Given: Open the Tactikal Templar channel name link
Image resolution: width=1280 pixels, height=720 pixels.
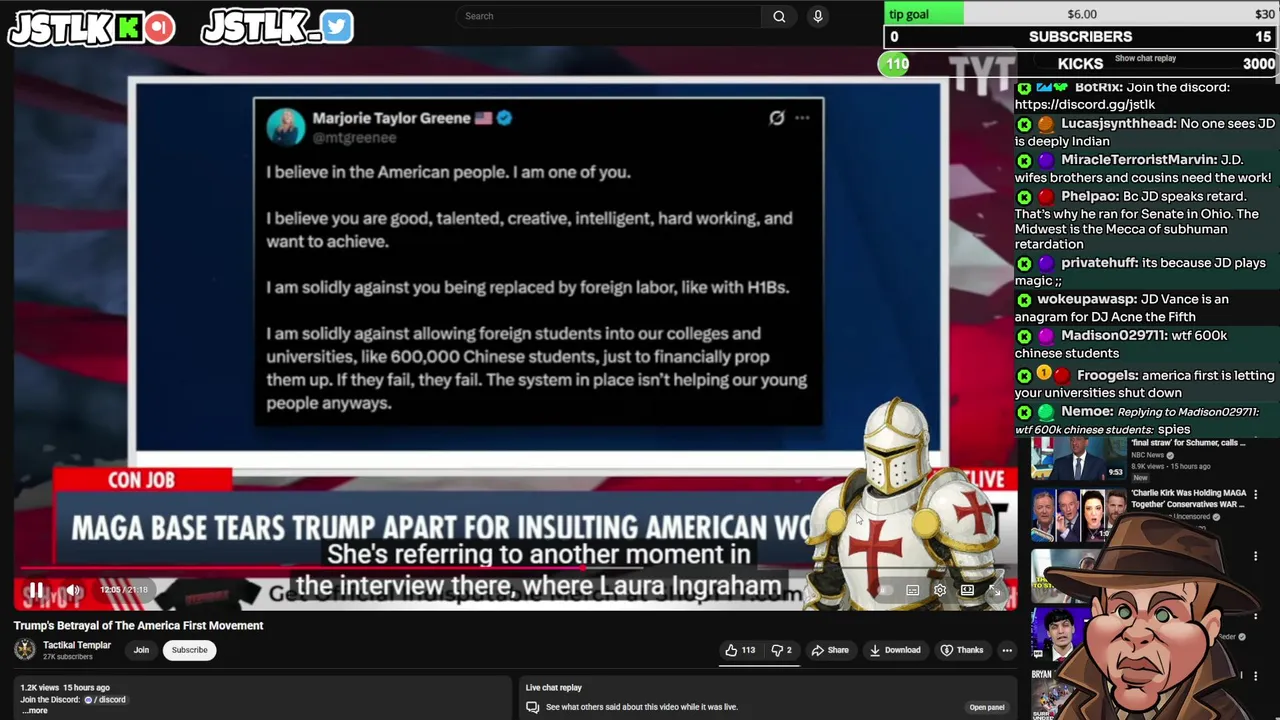Looking at the screenshot, I should [77, 645].
